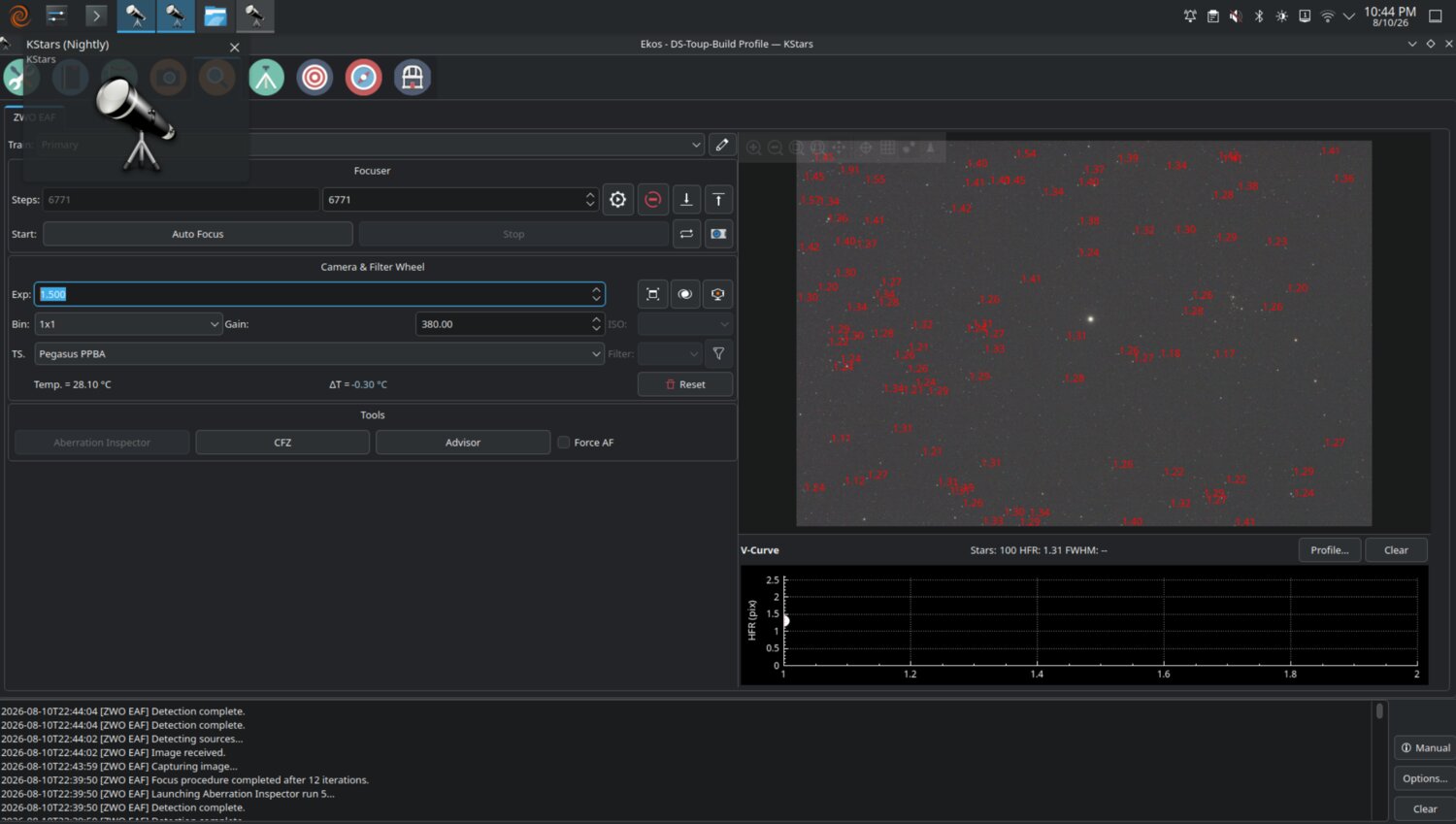Open the Bluetooth tray icon
The height and width of the screenshot is (824, 1456).
tap(1259, 16)
